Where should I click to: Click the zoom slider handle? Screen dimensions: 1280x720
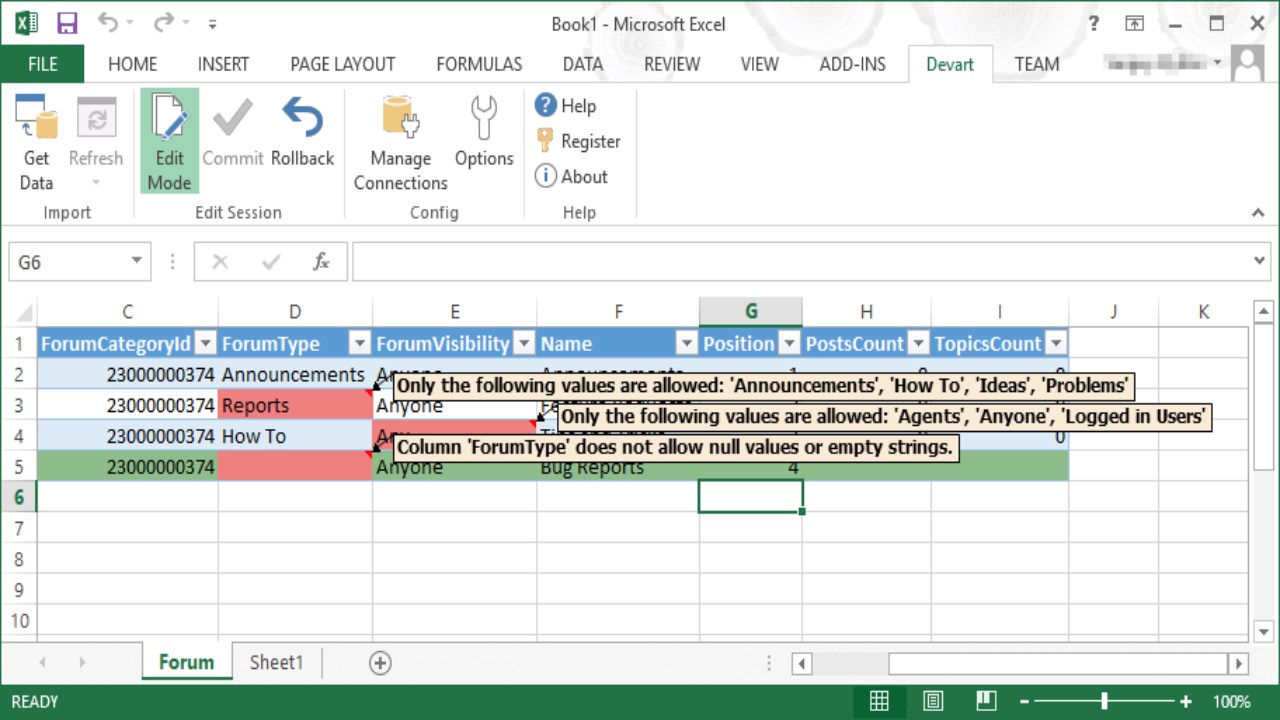(x=1104, y=701)
